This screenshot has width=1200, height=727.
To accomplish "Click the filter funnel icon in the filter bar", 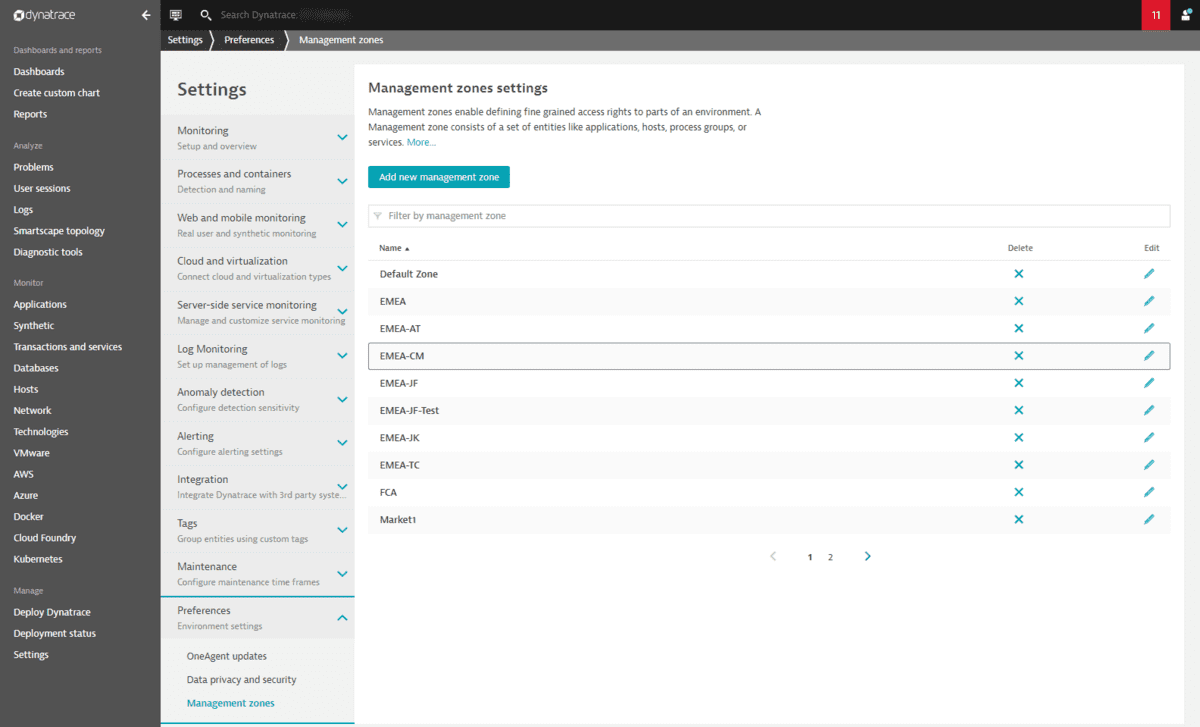I will click(x=378, y=215).
